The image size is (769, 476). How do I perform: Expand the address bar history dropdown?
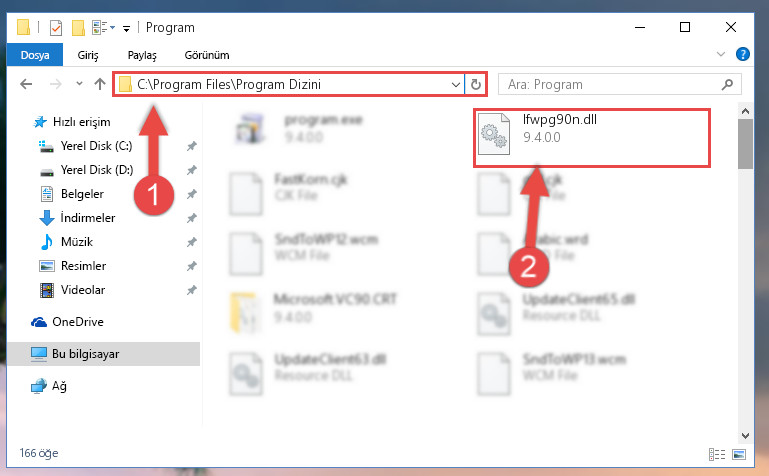[x=456, y=84]
